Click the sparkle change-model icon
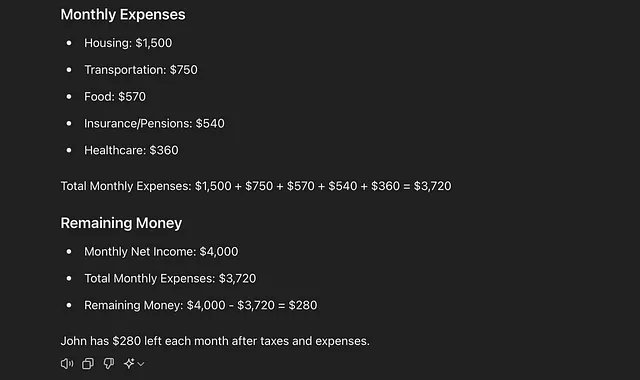 click(129, 363)
